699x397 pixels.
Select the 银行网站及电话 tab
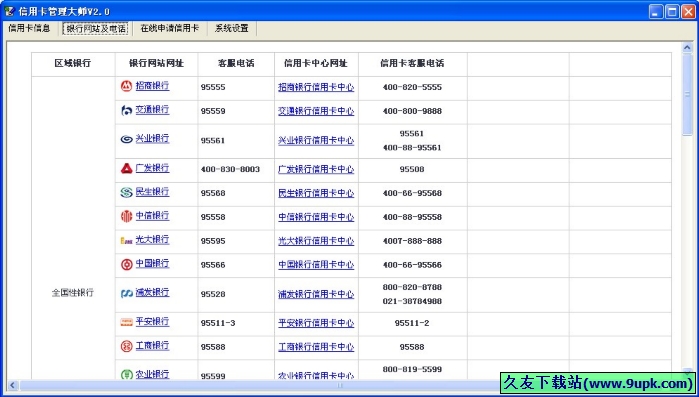(x=96, y=29)
